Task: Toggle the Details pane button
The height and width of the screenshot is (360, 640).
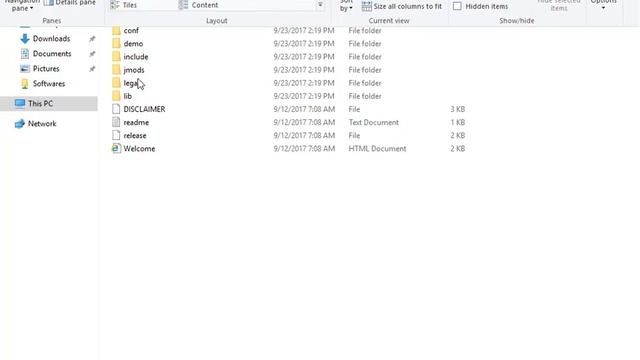Action: click(x=69, y=3)
